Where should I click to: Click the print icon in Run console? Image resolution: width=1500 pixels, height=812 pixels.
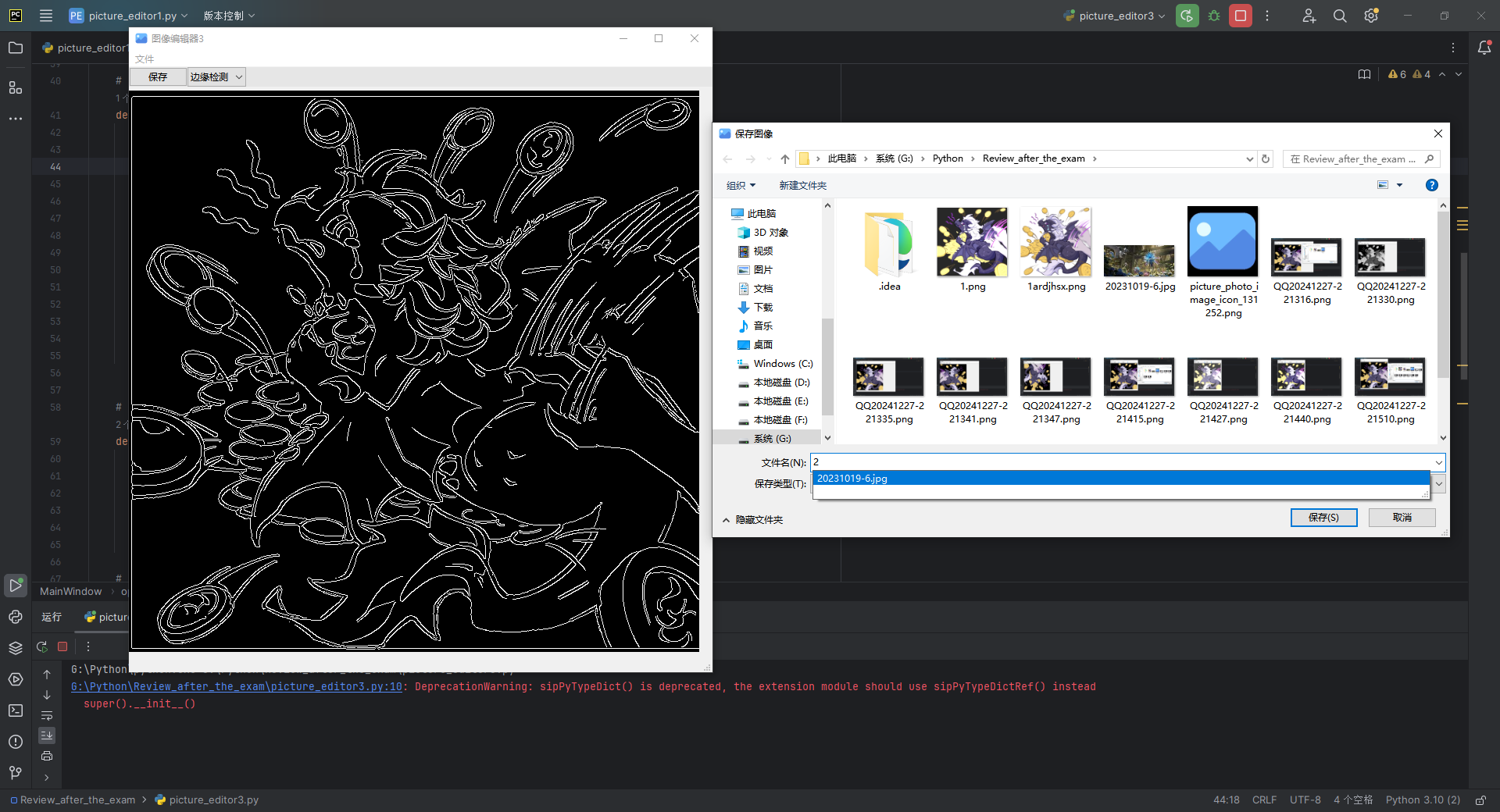pos(47,756)
